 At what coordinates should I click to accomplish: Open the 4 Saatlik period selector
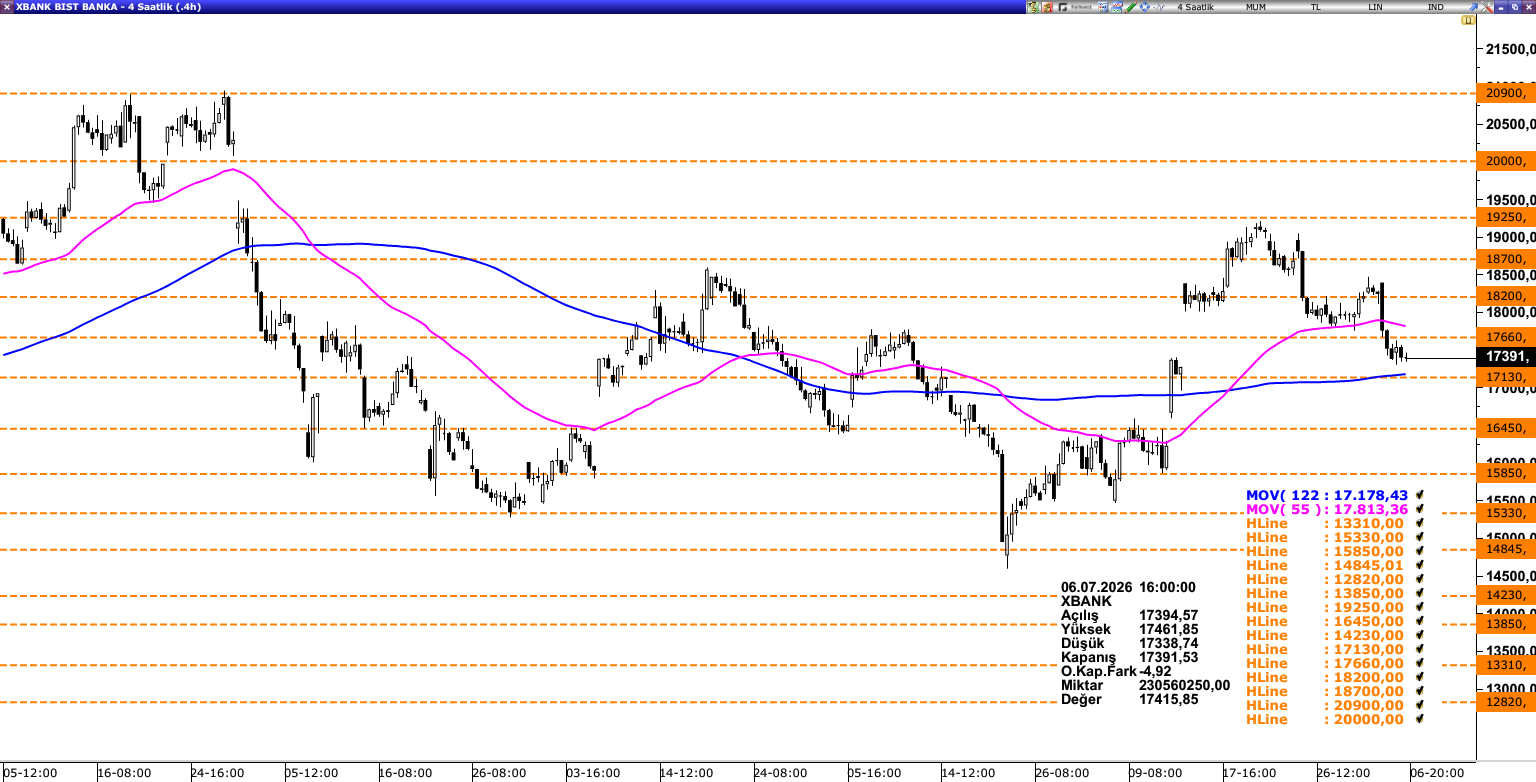click(1195, 7)
